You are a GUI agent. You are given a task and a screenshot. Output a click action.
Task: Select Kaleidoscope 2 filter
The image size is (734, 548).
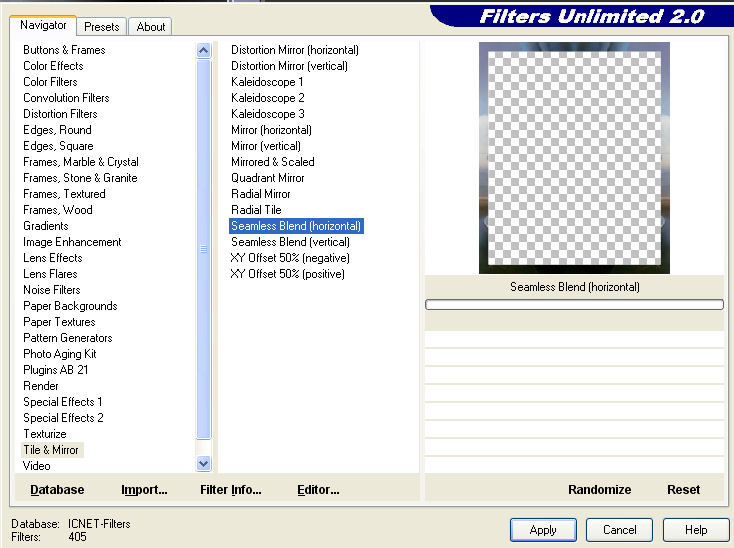click(x=267, y=98)
